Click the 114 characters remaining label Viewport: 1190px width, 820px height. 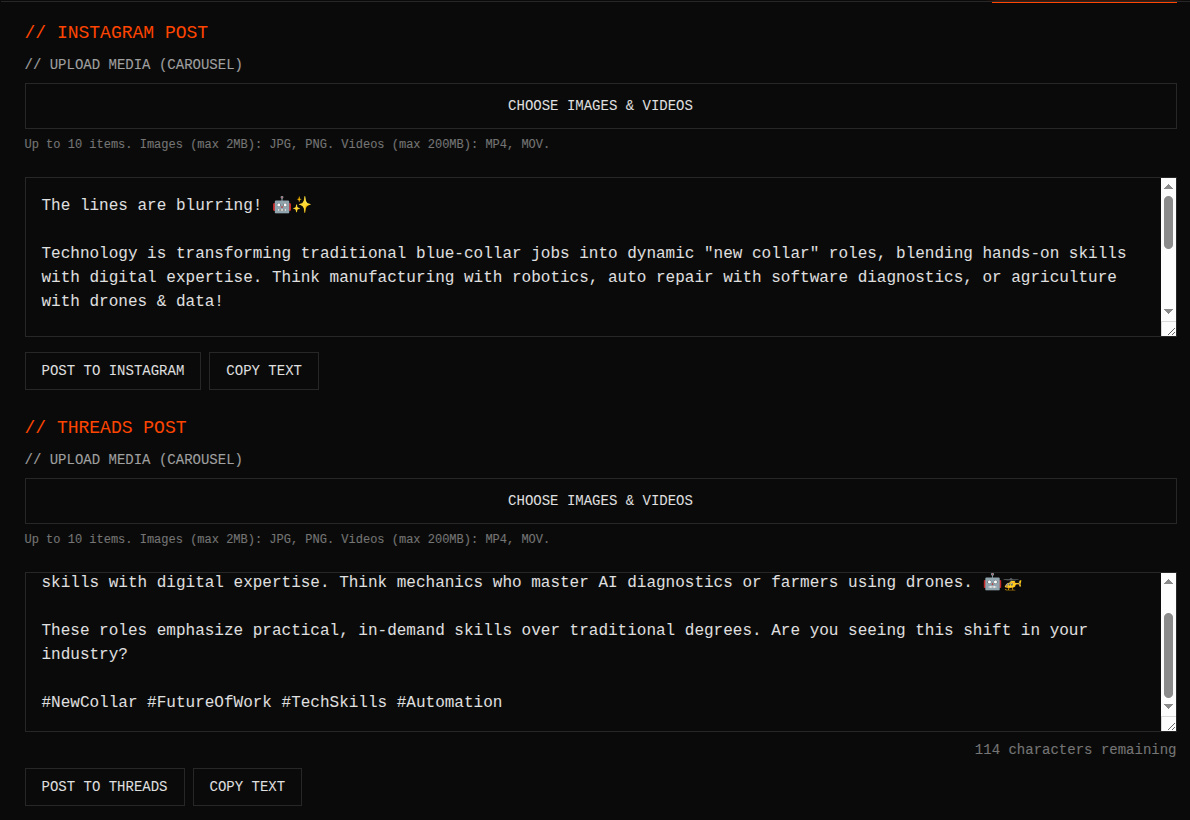tap(1074, 749)
